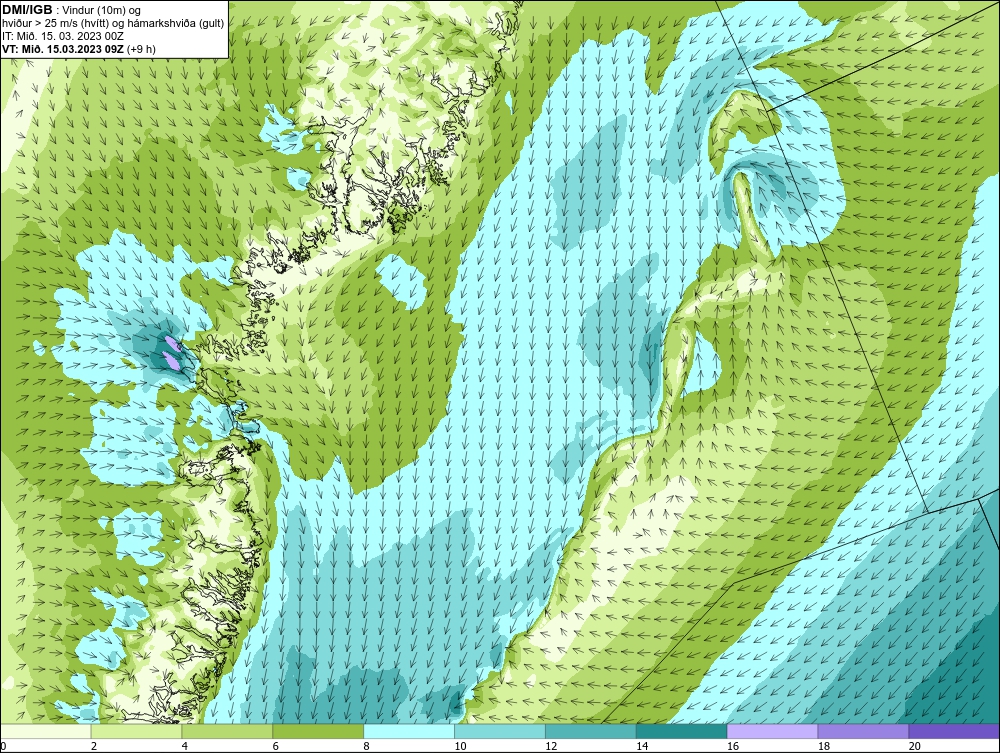Click the DMI/IGB title text

point(27,10)
